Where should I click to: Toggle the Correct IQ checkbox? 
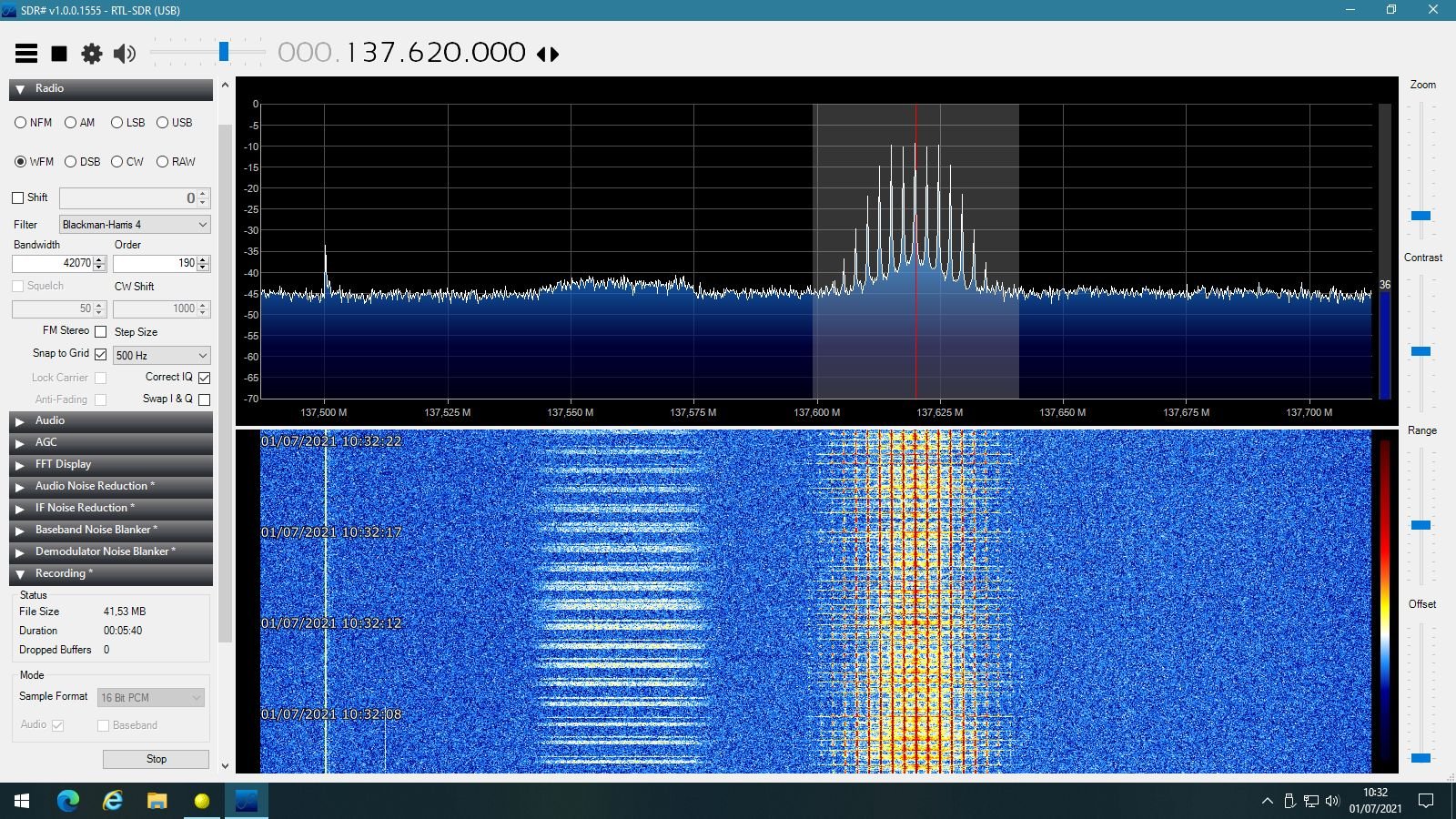tap(205, 378)
